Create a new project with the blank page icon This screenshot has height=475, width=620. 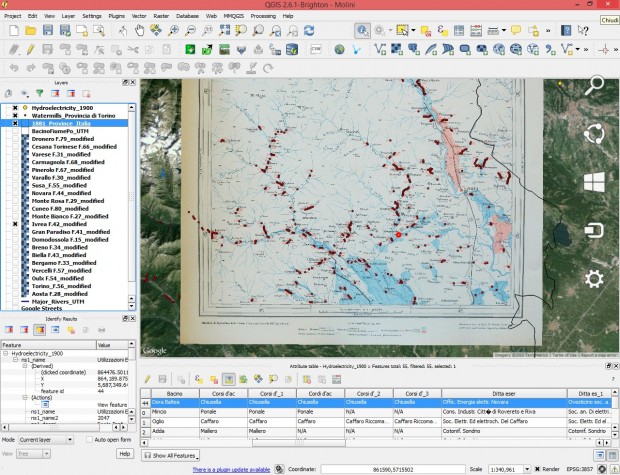coord(14,30)
